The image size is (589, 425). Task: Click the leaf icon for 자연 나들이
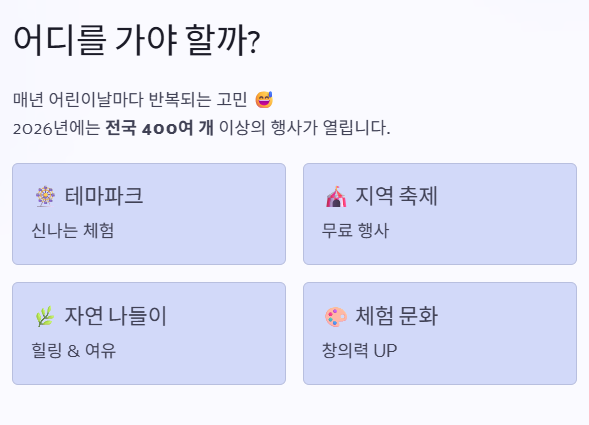point(45,316)
